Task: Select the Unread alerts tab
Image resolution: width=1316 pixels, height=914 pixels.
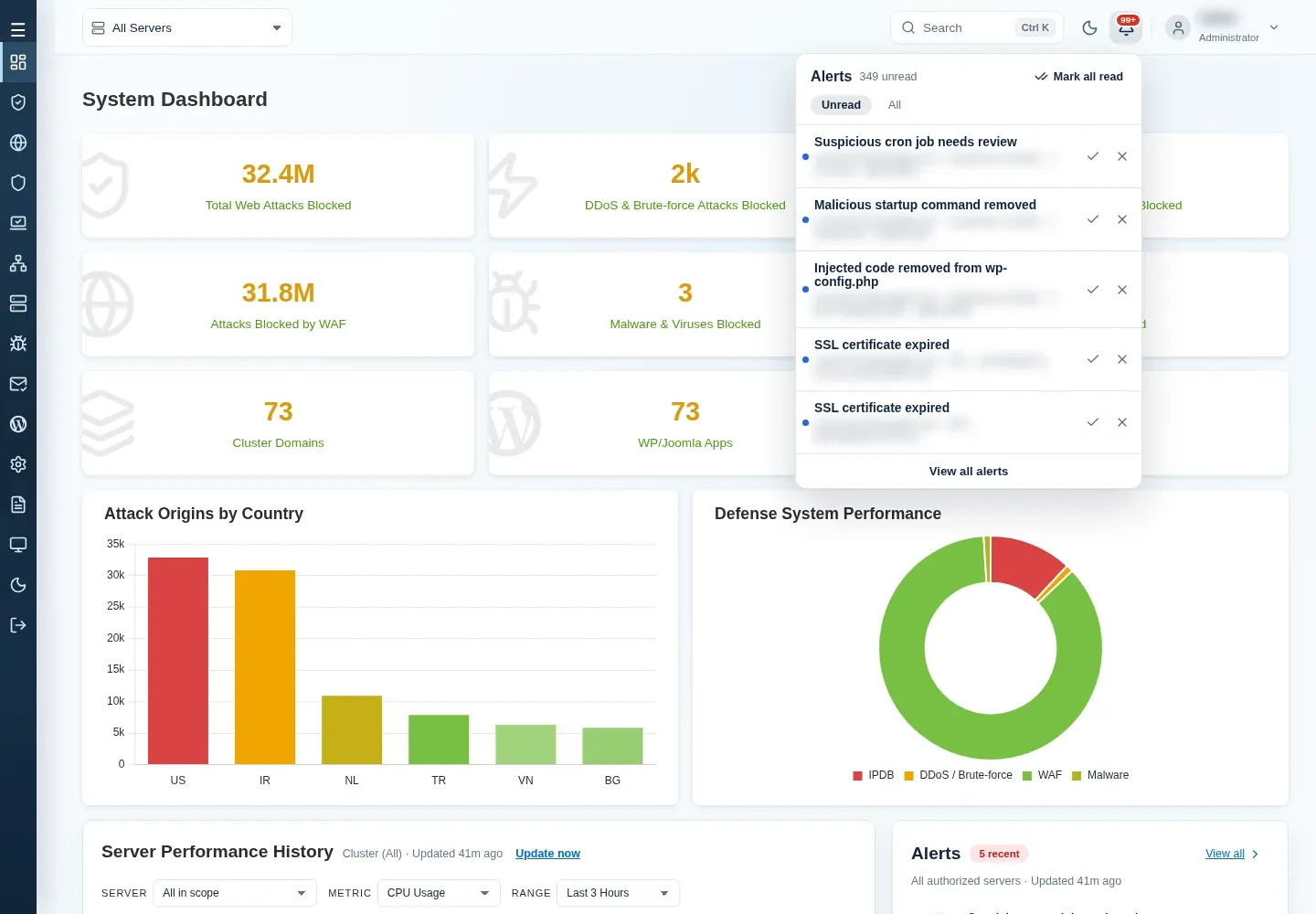Action: coord(841,105)
